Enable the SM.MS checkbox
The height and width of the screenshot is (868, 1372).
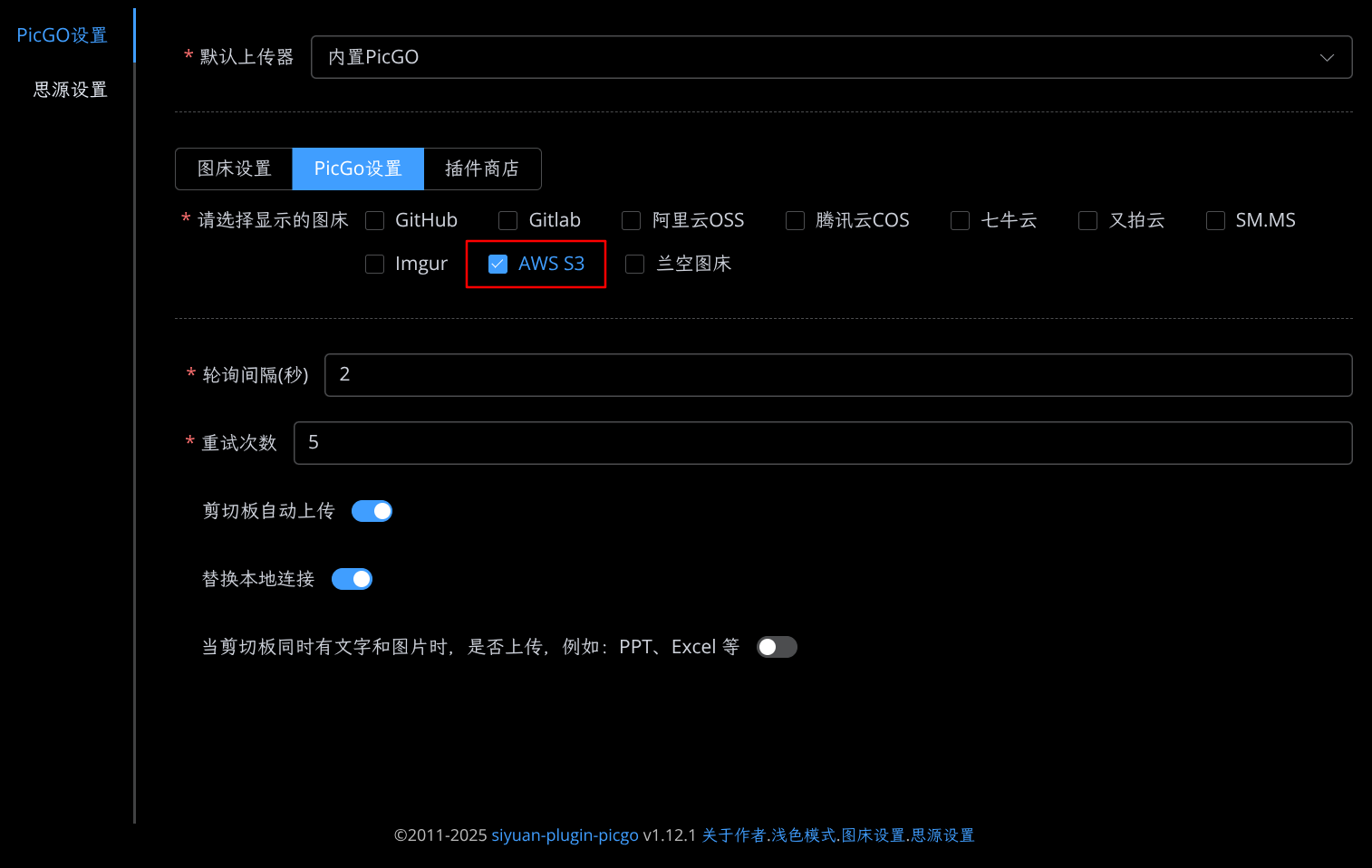point(1216,220)
